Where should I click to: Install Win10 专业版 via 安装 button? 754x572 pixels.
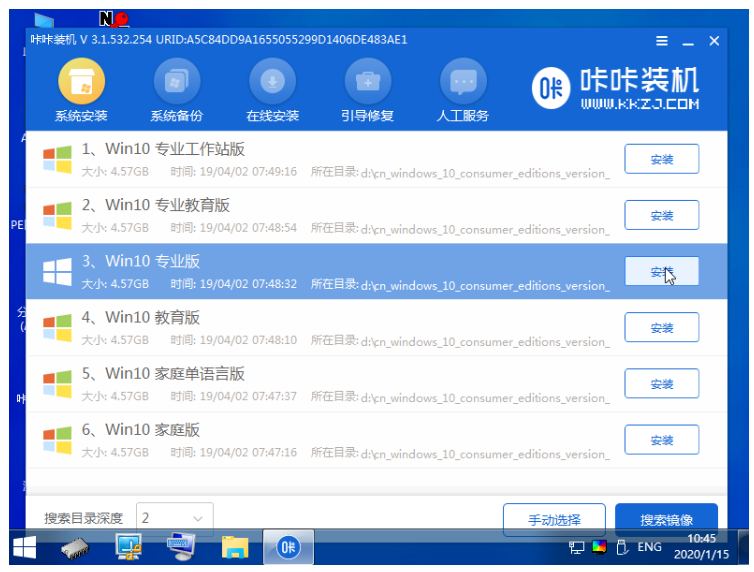(x=661, y=271)
